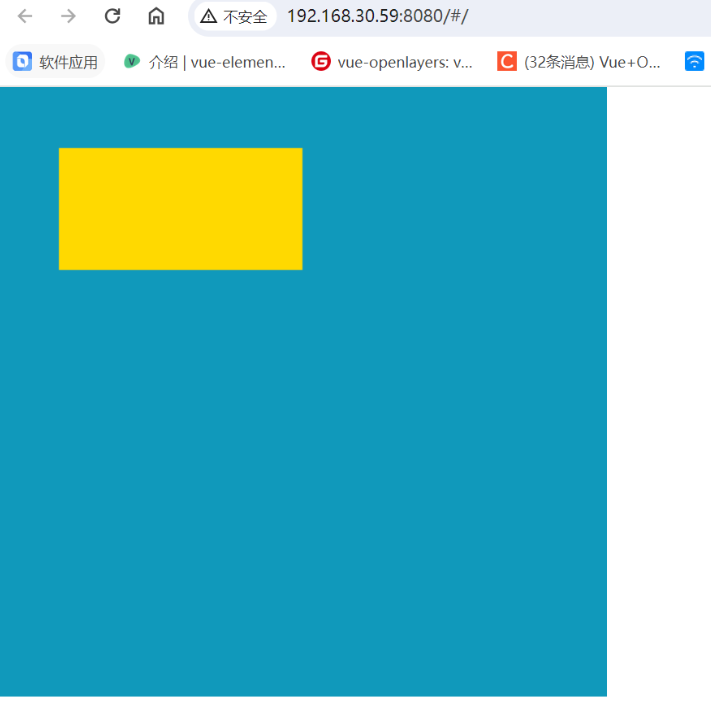711x706 pixels.
Task: Open the 软件应用 bookmark
Action: [55, 62]
